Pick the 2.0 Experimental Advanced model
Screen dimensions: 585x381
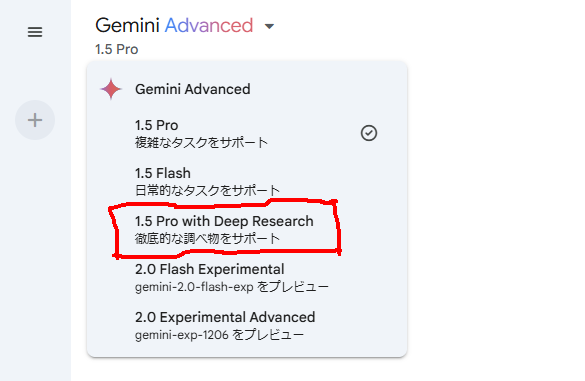(x=247, y=325)
